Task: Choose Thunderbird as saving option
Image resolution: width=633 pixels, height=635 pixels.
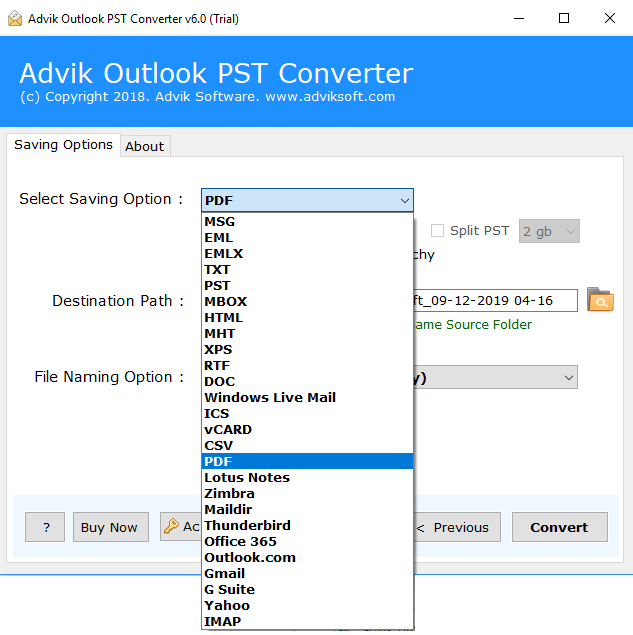Action: [x=307, y=526]
